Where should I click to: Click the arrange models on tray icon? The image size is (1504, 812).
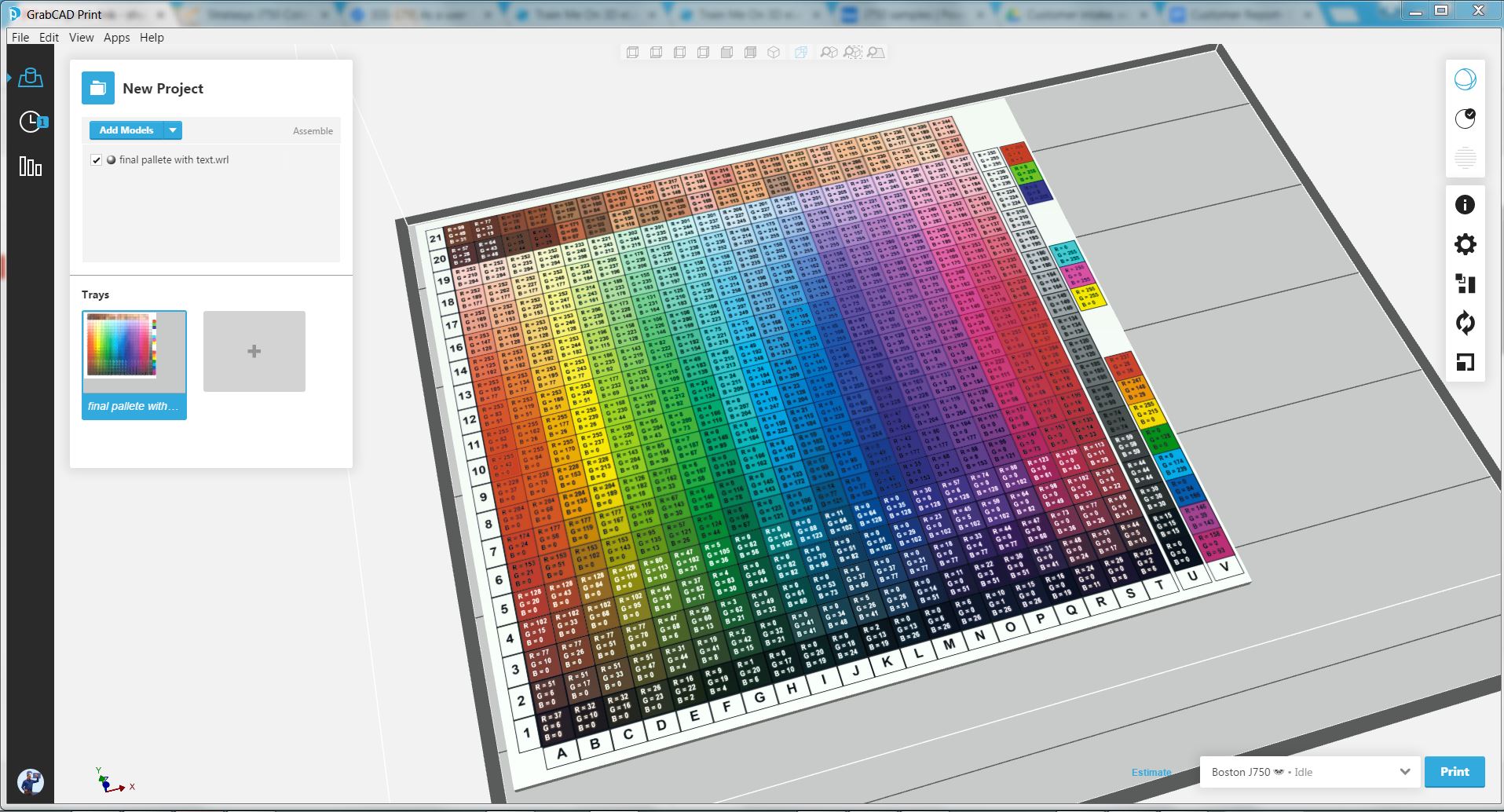click(x=1467, y=284)
